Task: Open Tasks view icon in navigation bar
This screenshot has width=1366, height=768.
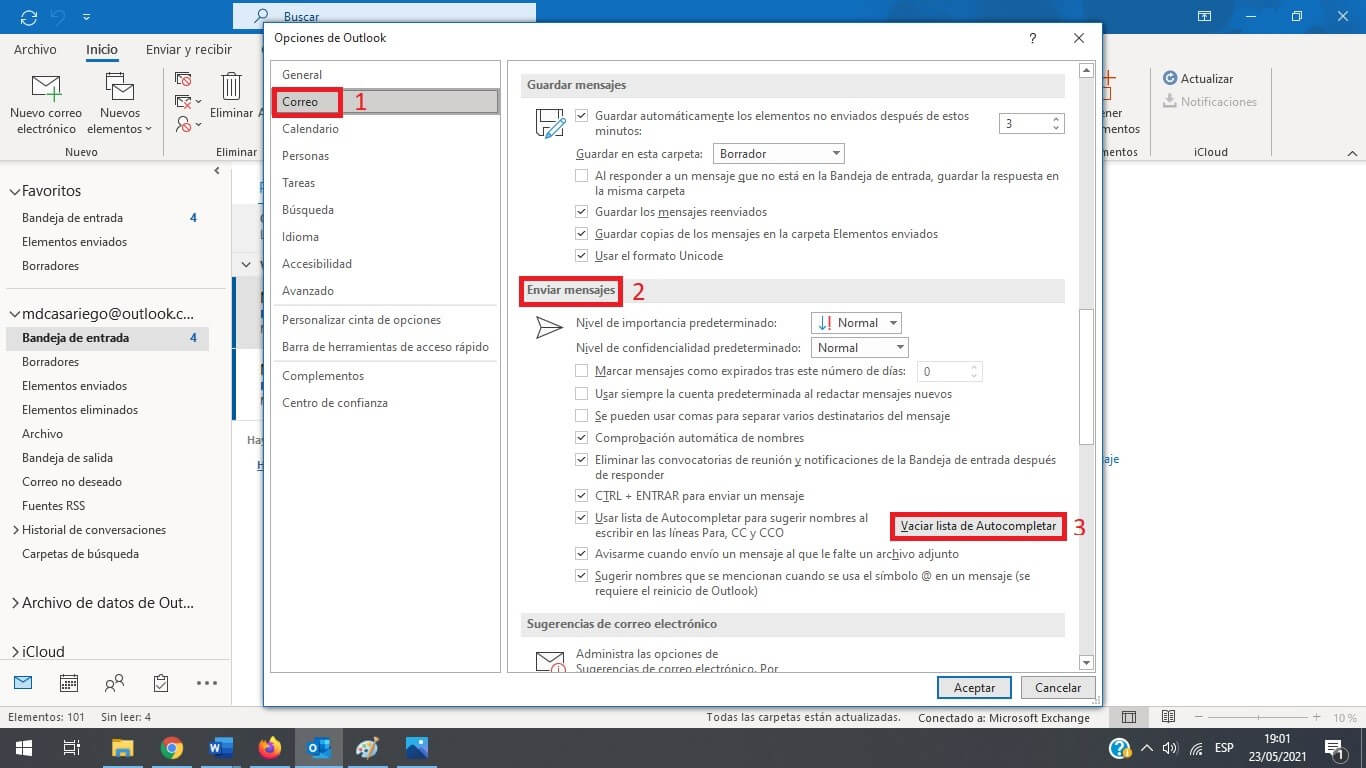Action: click(161, 683)
